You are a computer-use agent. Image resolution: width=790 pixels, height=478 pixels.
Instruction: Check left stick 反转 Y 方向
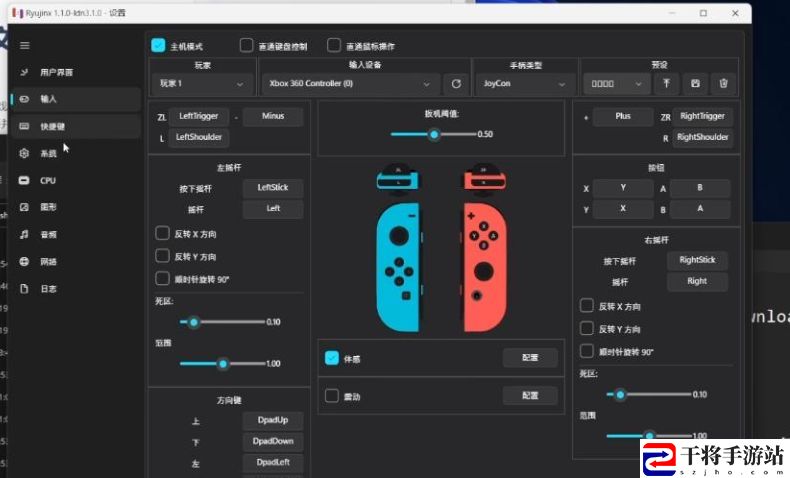[162, 256]
